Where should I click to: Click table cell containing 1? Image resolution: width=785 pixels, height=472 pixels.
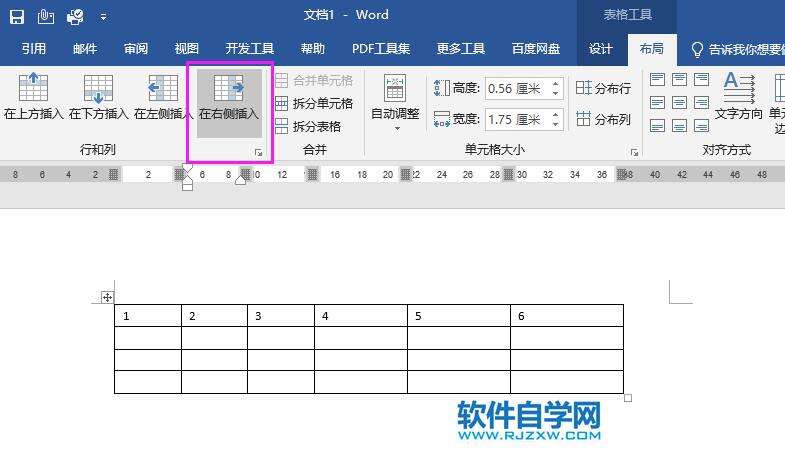(148, 316)
